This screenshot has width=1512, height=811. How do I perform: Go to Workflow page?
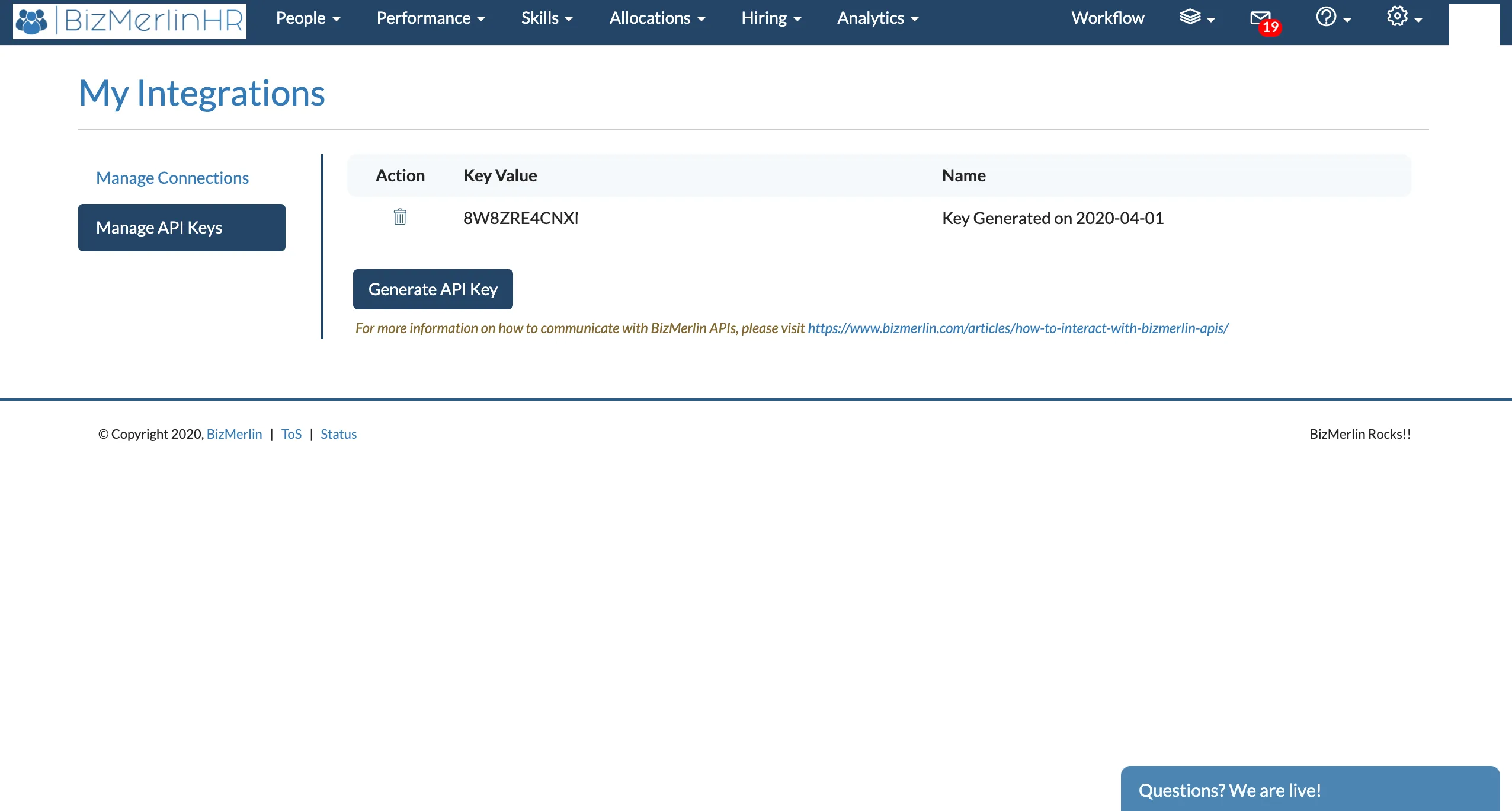click(x=1107, y=18)
